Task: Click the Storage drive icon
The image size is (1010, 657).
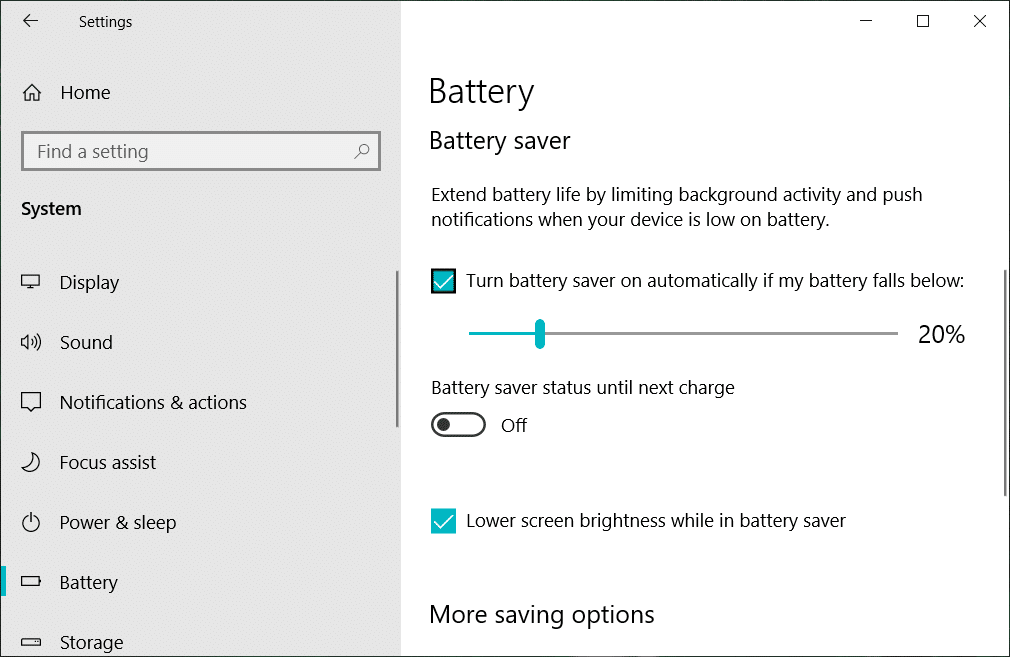Action: [31, 642]
